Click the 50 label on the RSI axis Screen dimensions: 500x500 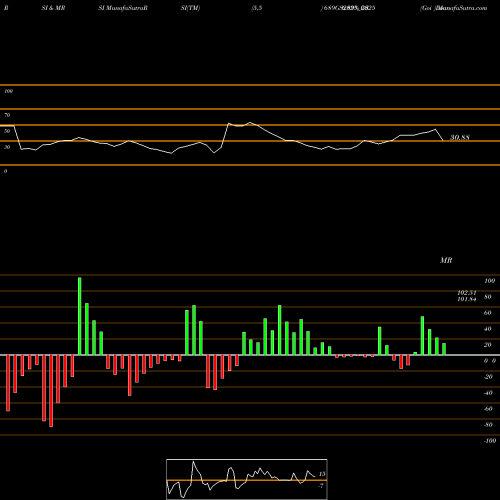pyautogui.click(x=7, y=131)
